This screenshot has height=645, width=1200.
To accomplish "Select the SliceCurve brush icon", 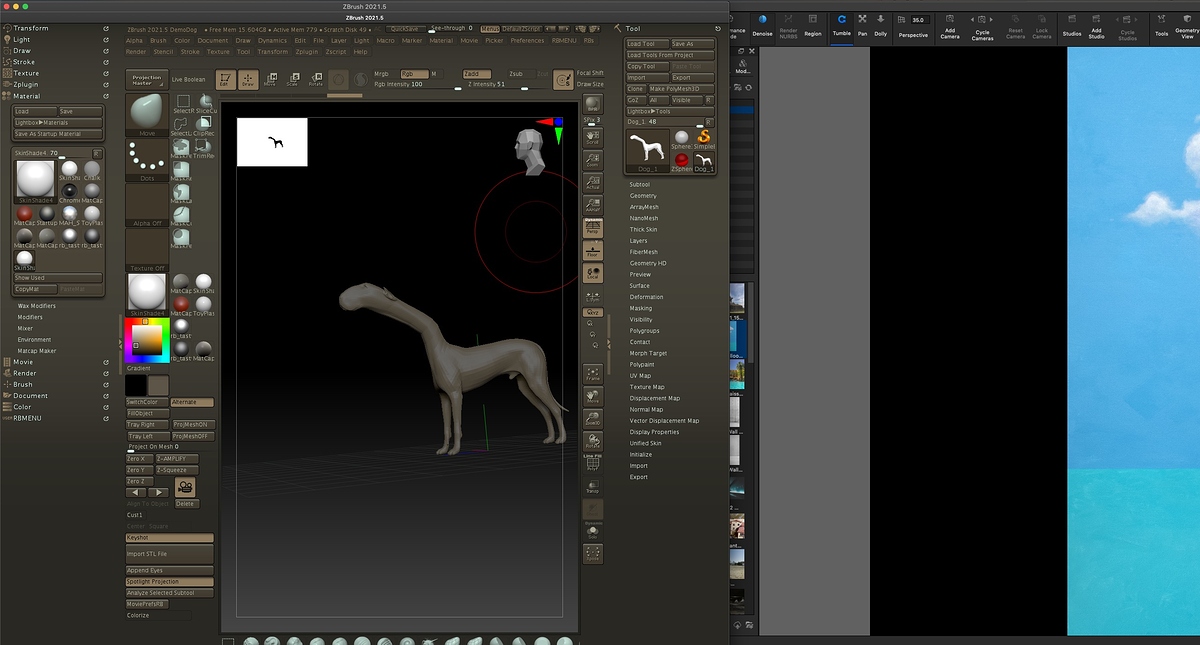I will 205,103.
